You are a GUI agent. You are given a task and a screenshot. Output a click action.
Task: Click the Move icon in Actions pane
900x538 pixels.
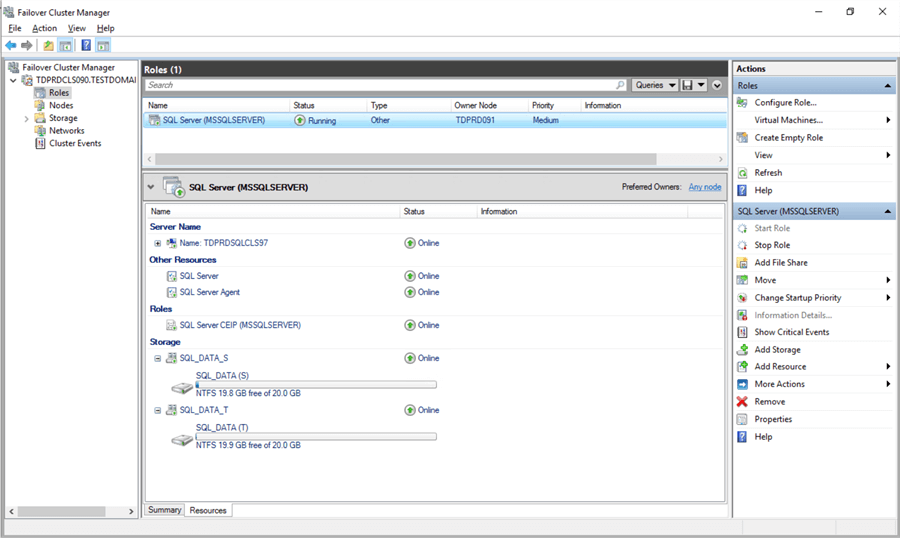coord(742,280)
